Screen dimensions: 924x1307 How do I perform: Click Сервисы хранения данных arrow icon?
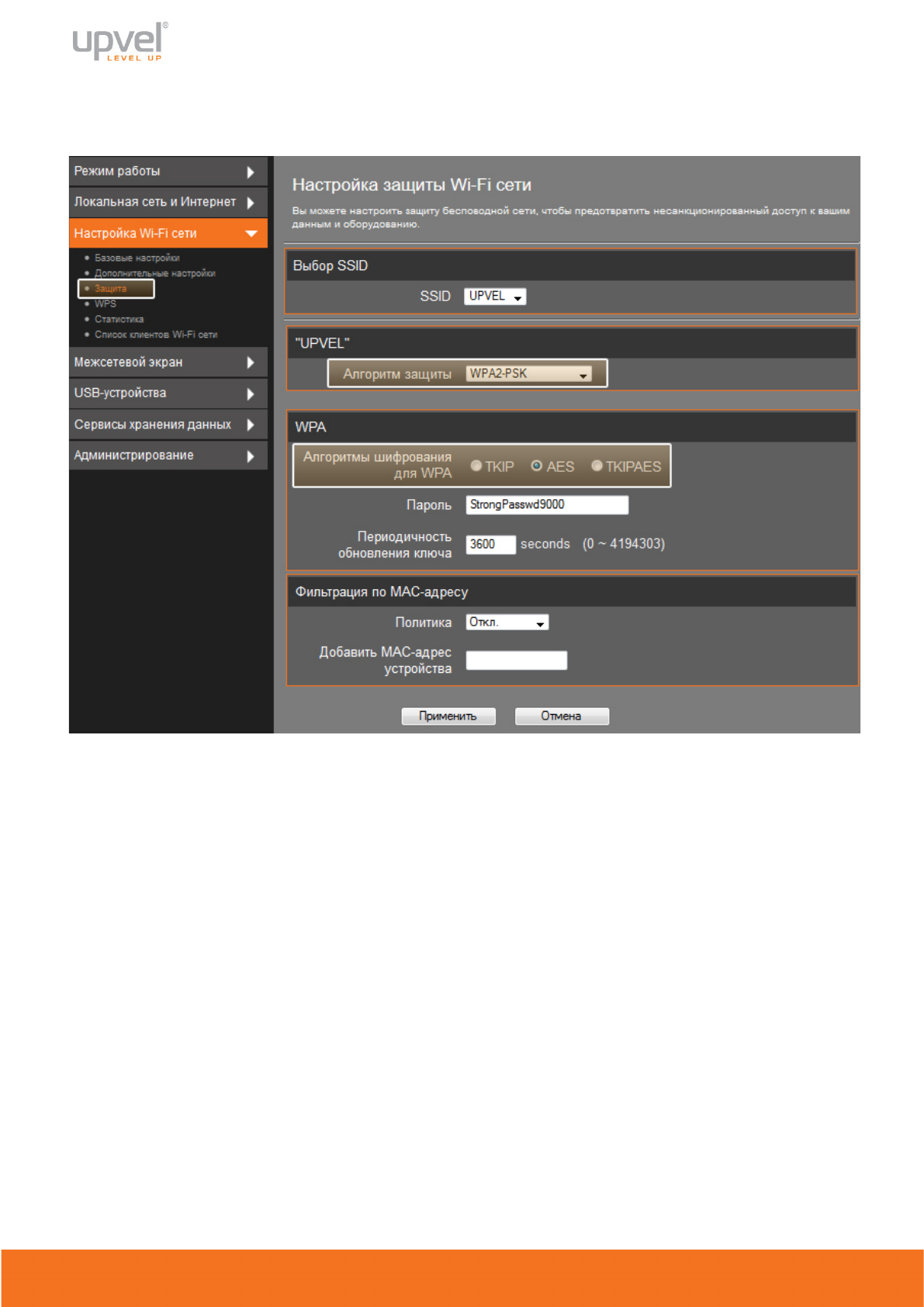point(251,425)
